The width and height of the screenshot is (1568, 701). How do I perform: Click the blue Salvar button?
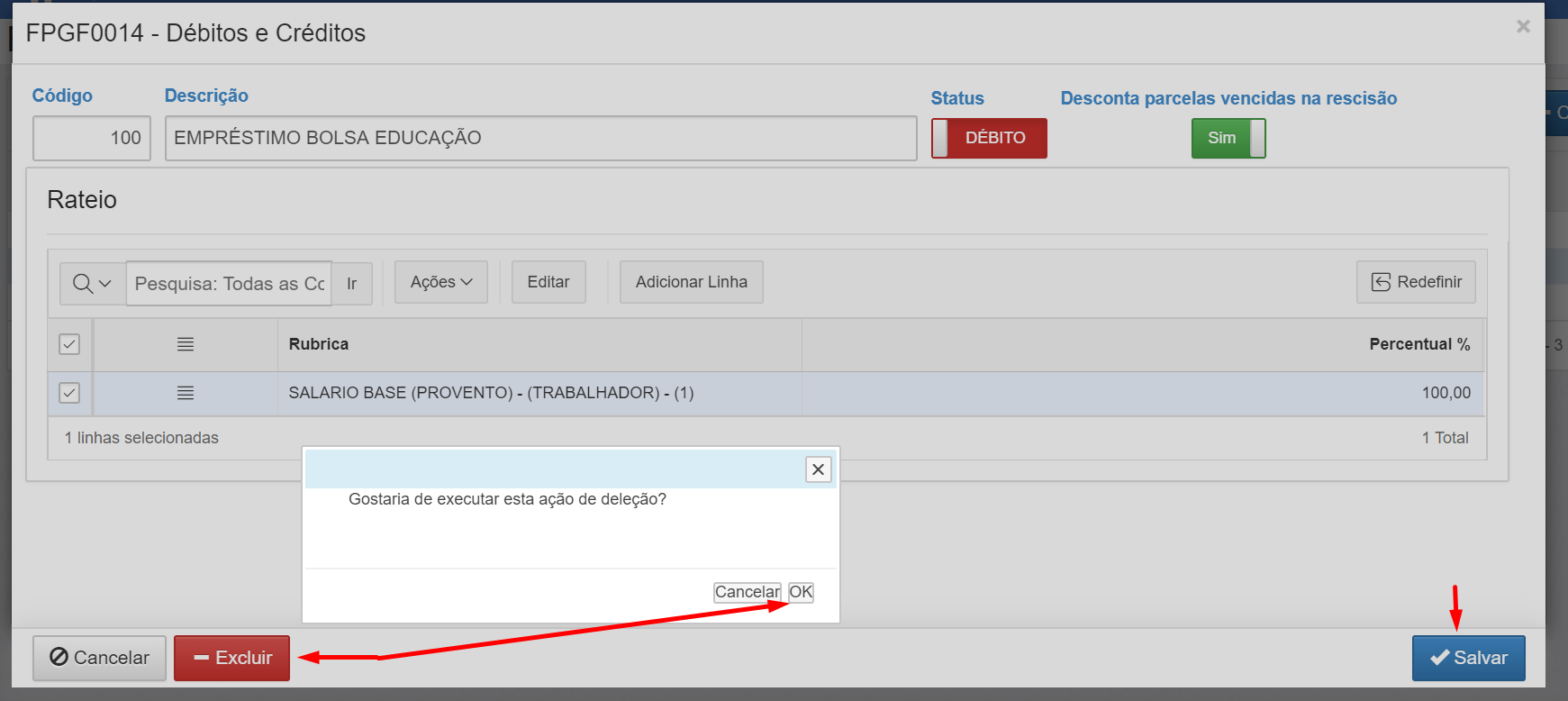pyautogui.click(x=1468, y=658)
